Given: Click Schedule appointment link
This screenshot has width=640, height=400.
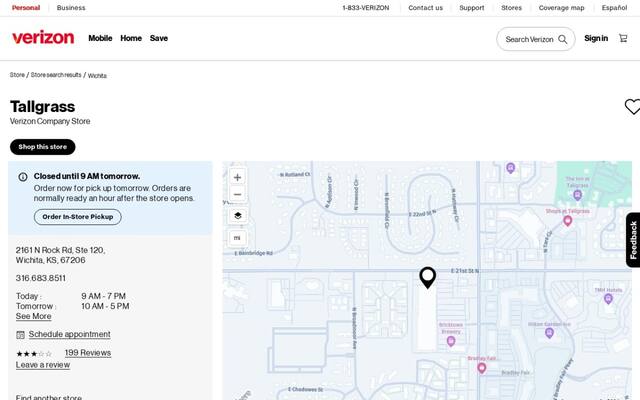Looking at the screenshot, I should 69,334.
